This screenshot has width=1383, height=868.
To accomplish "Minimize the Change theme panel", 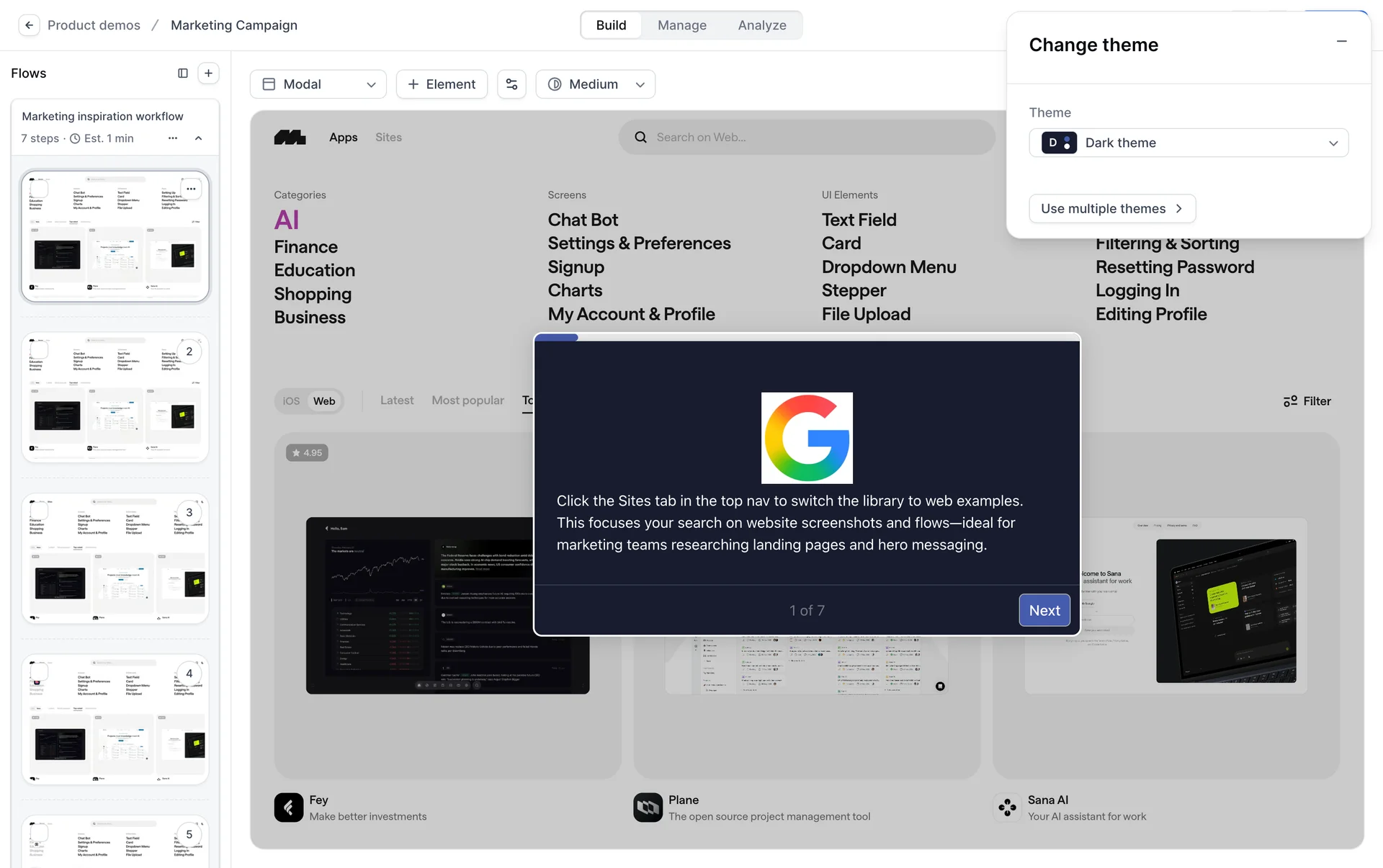I will tap(1341, 42).
